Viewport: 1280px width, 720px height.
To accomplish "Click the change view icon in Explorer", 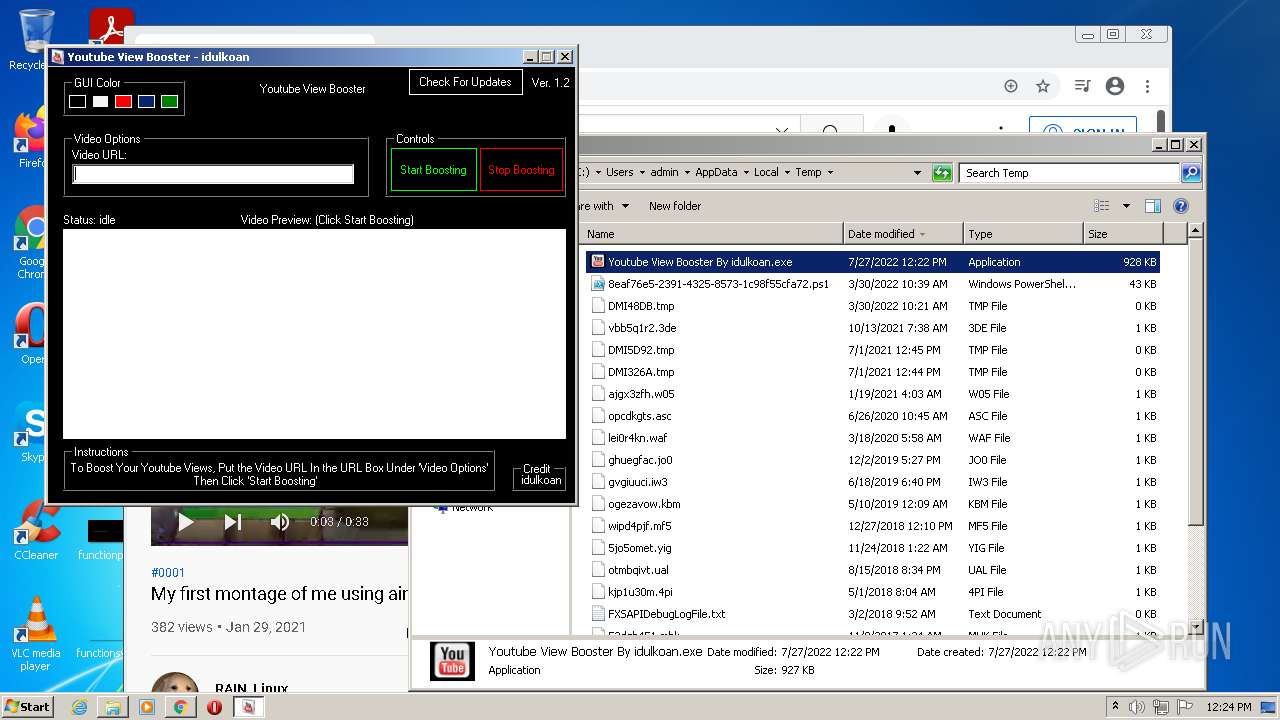I will click(1101, 206).
